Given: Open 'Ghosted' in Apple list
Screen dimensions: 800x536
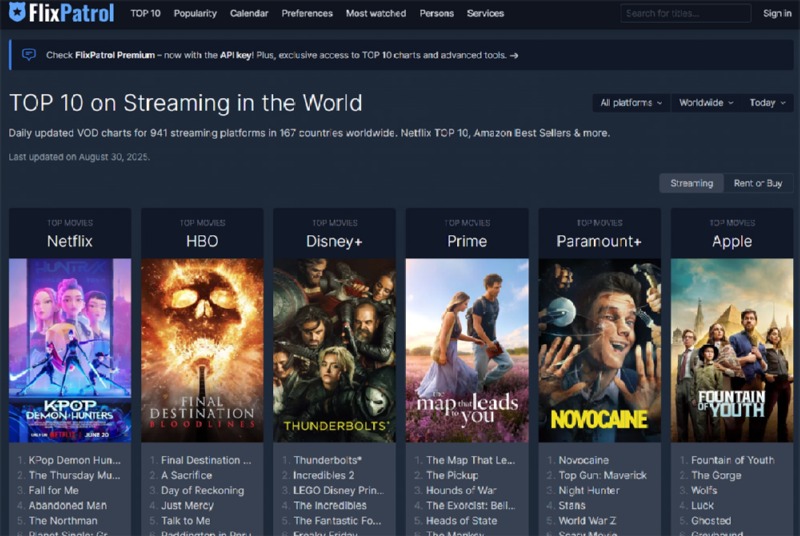Looking at the screenshot, I should pos(711,521).
